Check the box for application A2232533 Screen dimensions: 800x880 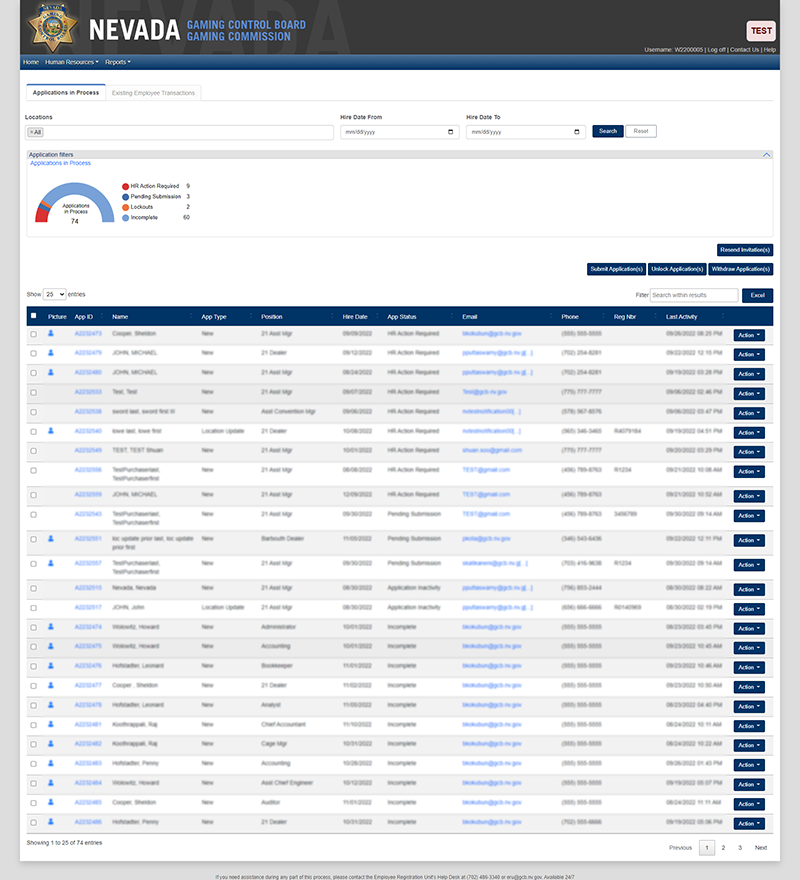(34, 393)
